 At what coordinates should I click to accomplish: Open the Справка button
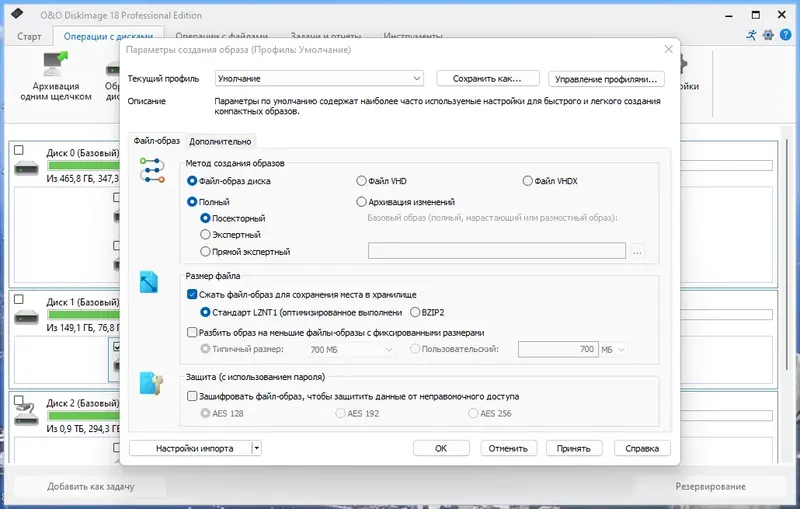tap(642, 448)
